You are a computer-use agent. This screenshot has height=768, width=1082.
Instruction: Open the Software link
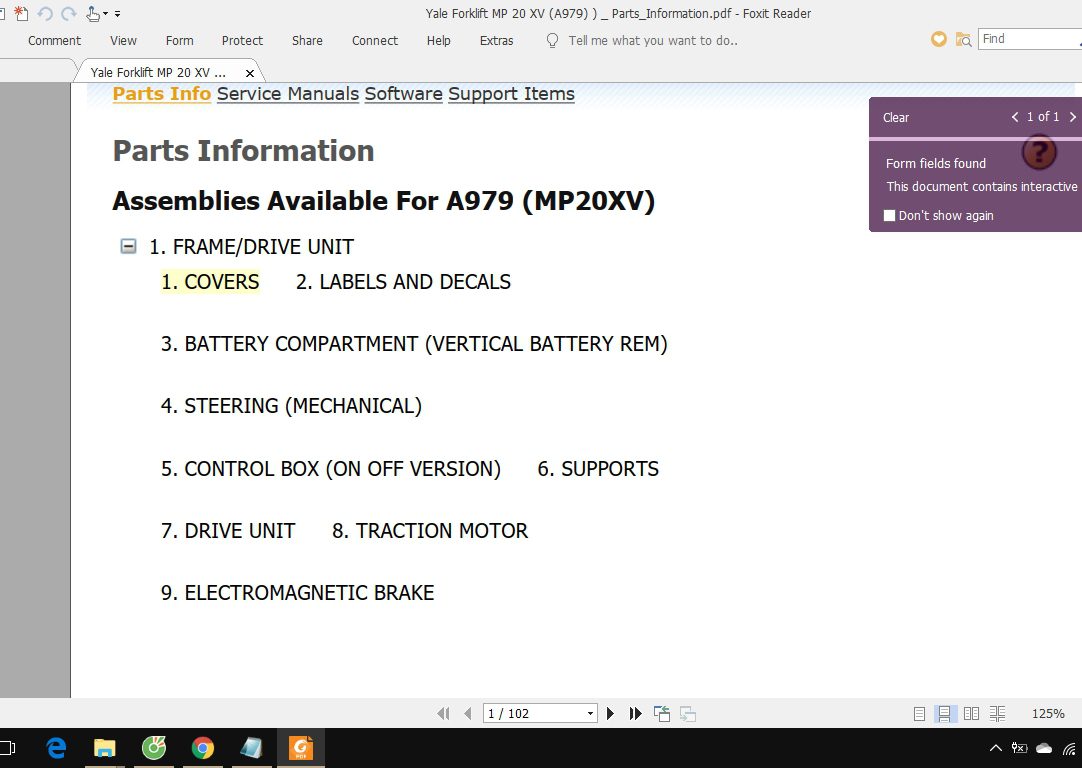click(x=404, y=94)
